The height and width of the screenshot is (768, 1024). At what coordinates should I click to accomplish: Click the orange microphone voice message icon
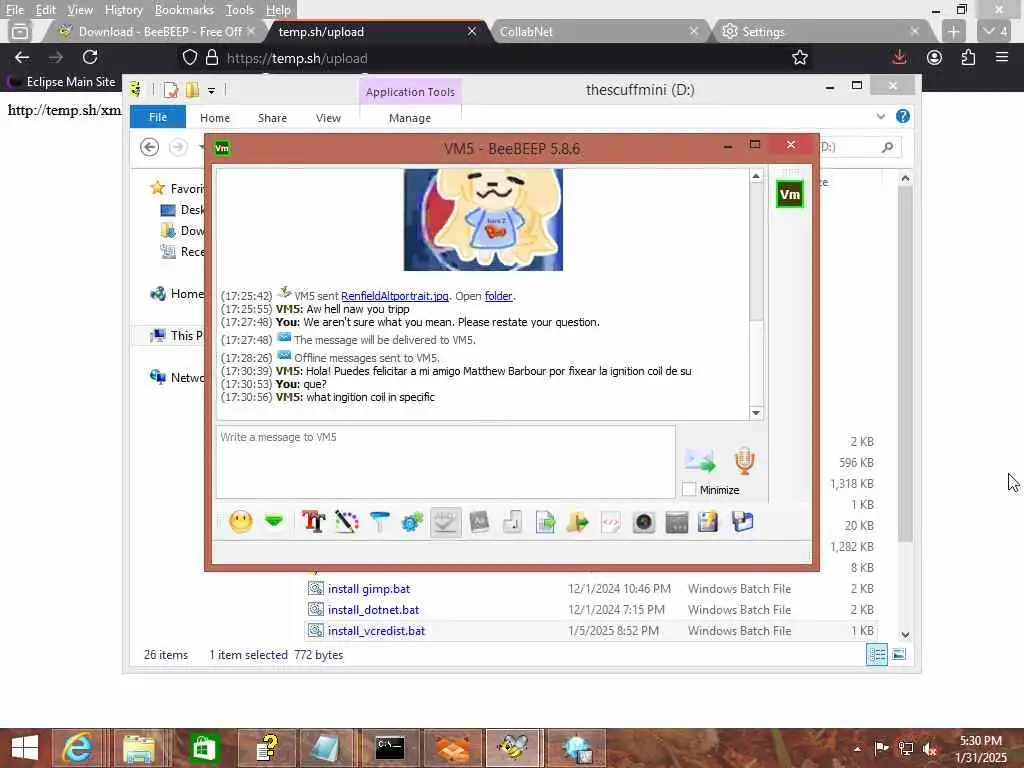pos(744,460)
